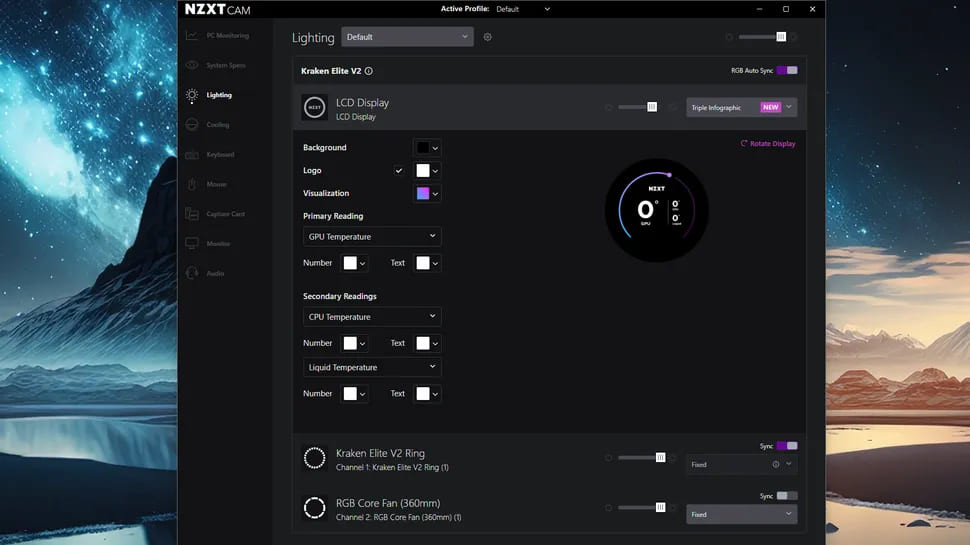Click the Cooling fan icon in sidebar
Viewport: 970px width, 545px height.
click(192, 125)
